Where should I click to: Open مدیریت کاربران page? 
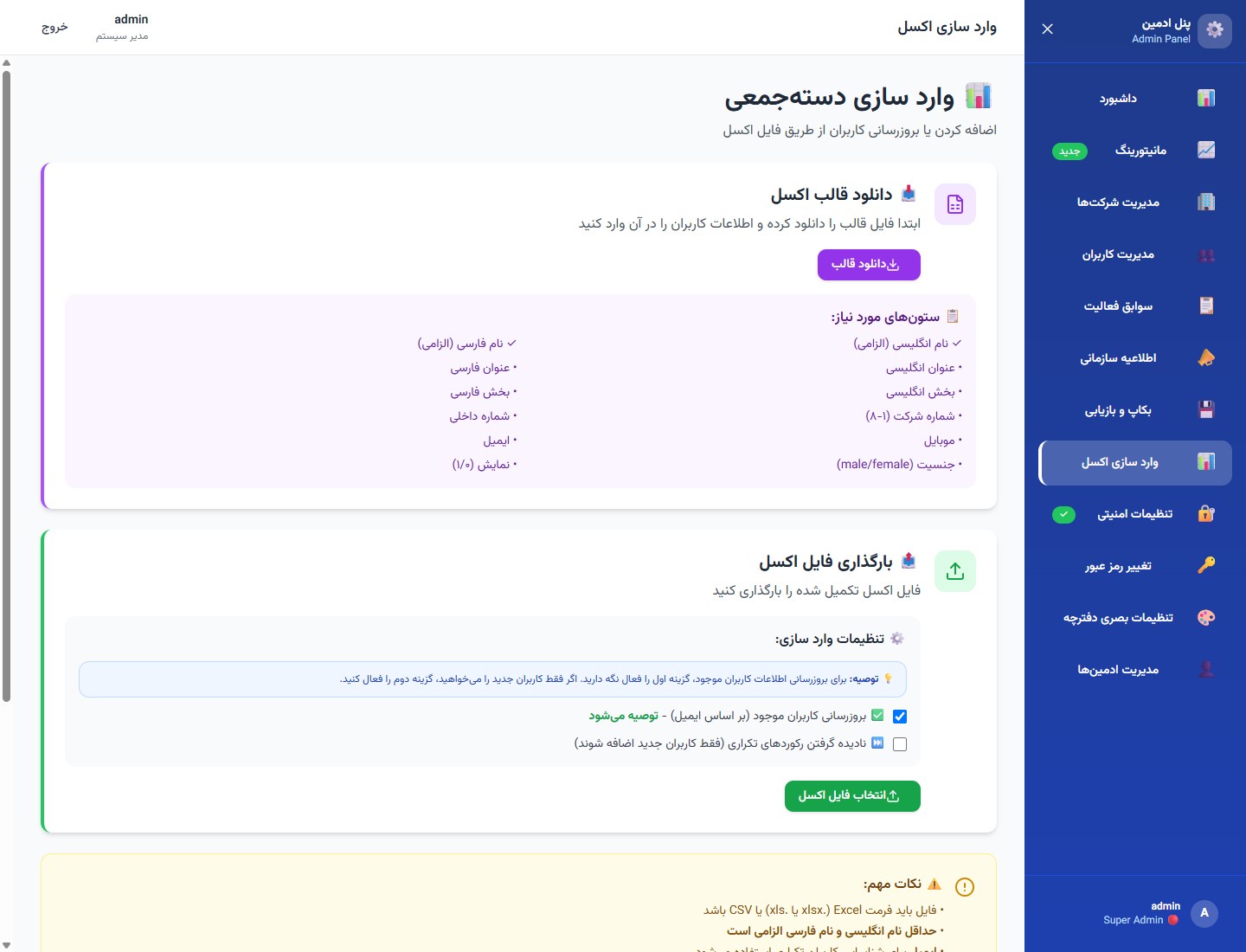pyautogui.click(x=1135, y=254)
